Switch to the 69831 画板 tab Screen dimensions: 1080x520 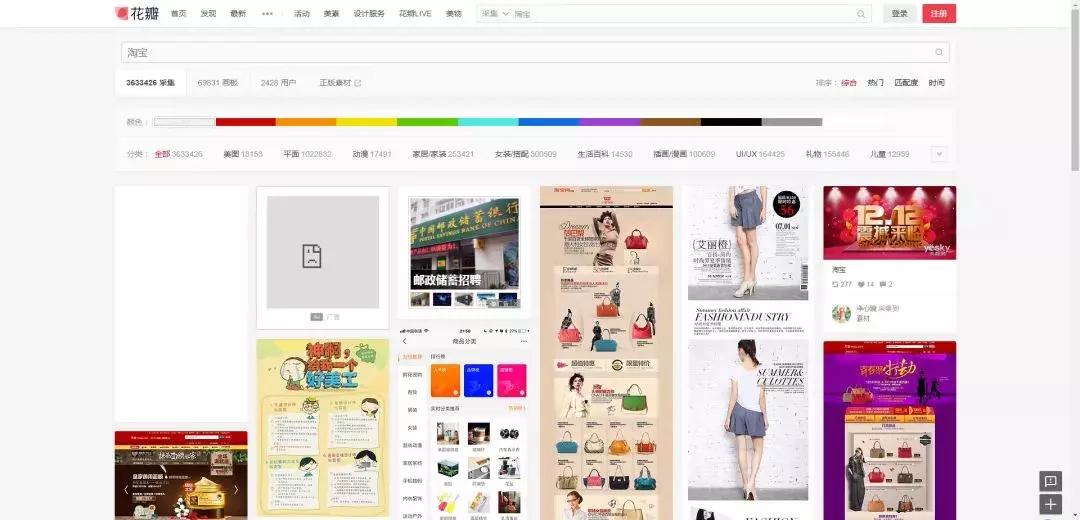[218, 83]
